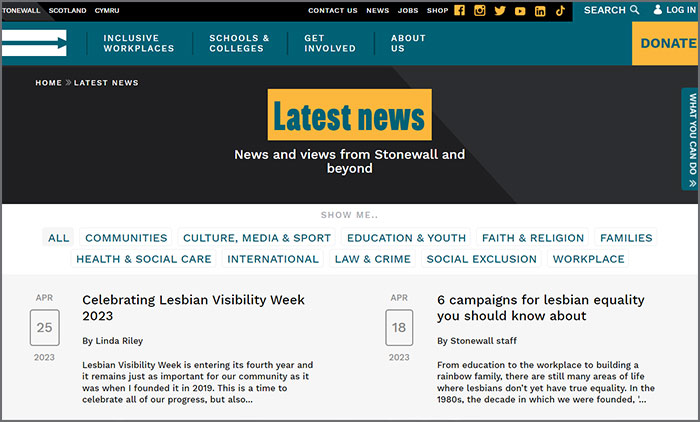Click the yellow Donate button
The height and width of the screenshot is (422, 700).
665,43
